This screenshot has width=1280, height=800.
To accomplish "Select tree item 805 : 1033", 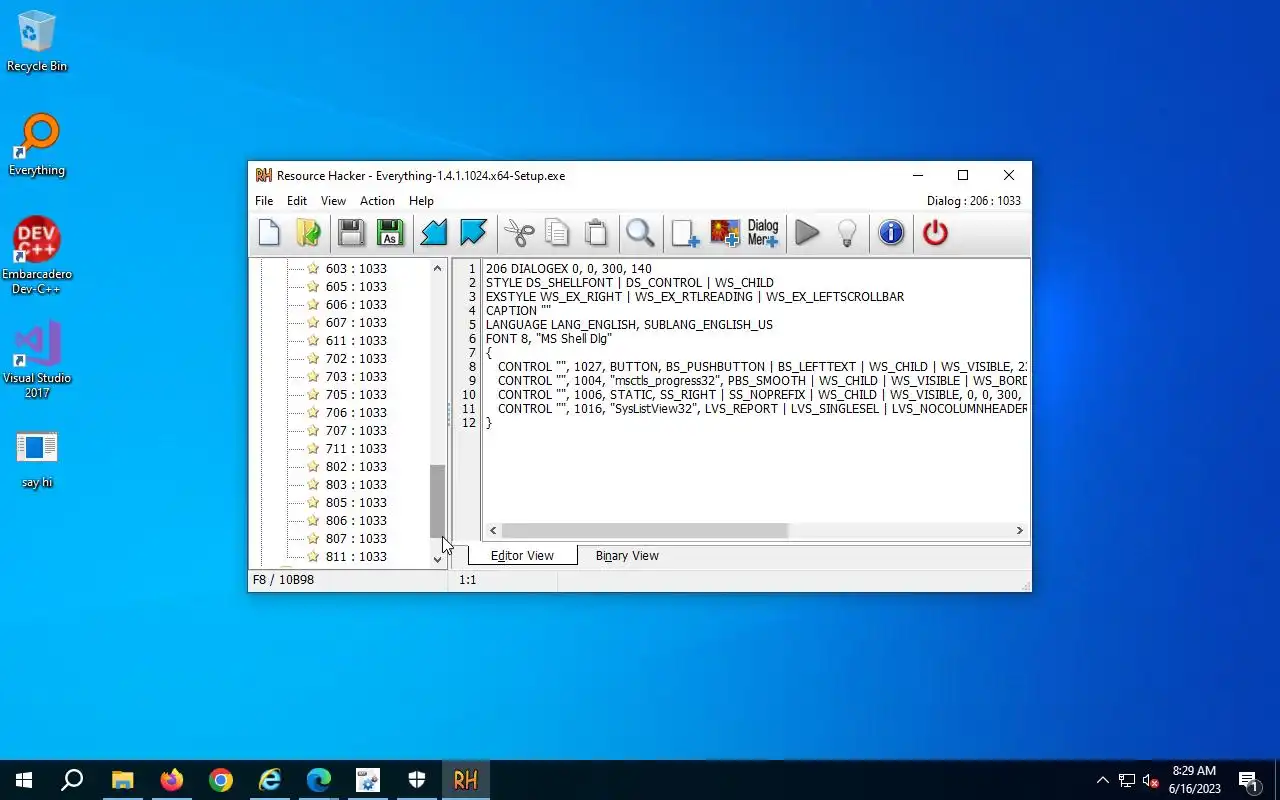I will pos(355,502).
